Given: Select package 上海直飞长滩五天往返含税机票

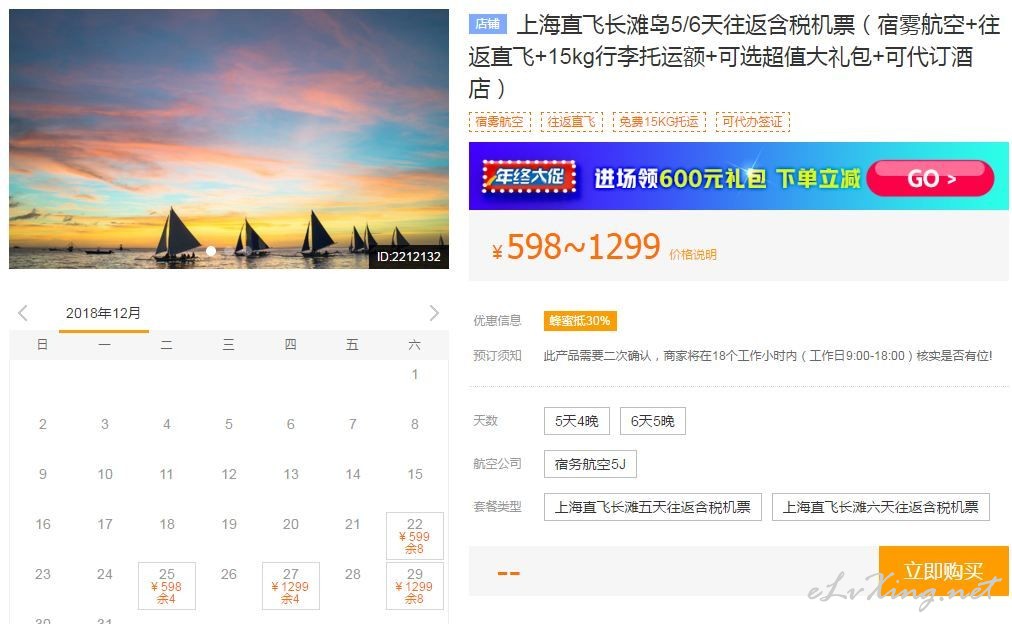Looking at the screenshot, I should click(x=653, y=507).
